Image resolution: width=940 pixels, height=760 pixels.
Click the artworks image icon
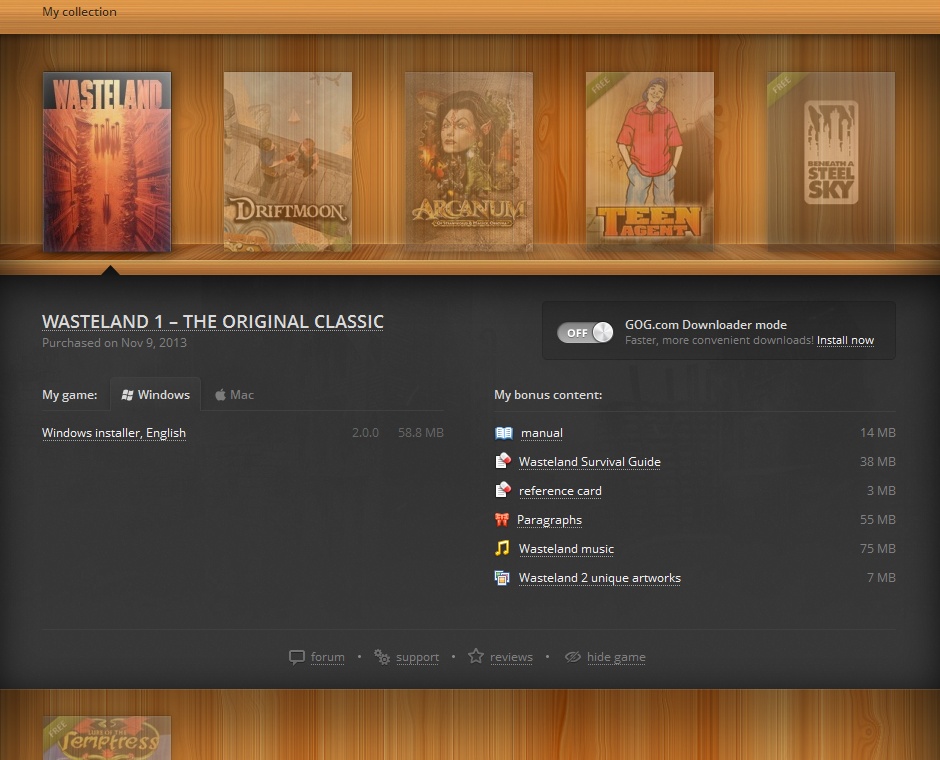[x=502, y=578]
